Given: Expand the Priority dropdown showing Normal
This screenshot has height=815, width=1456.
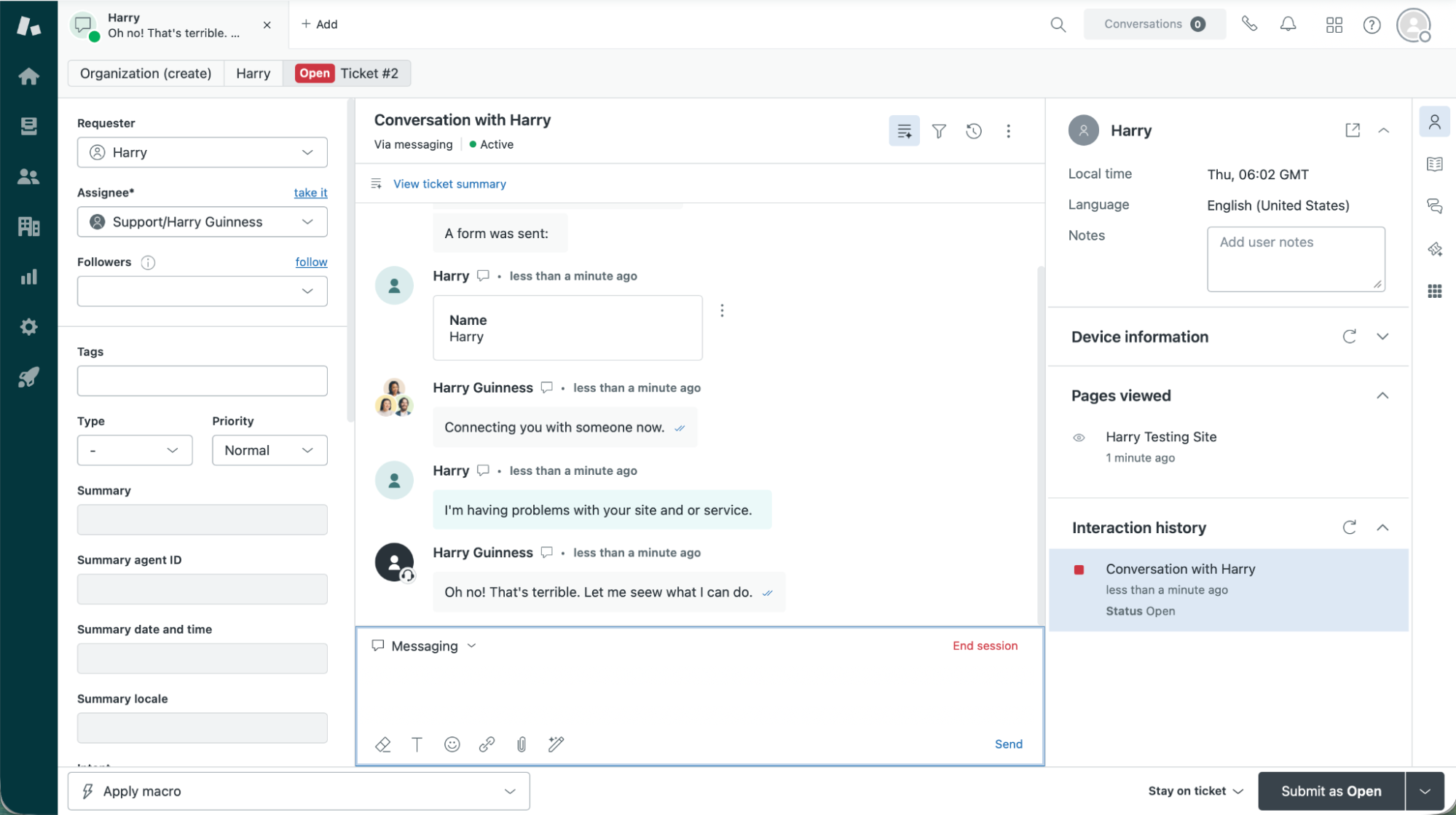Looking at the screenshot, I should tap(269, 450).
